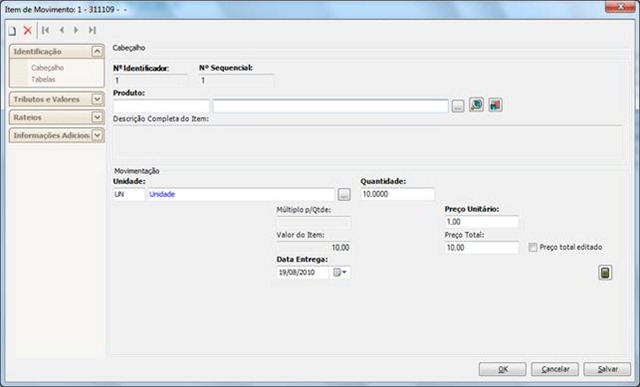Click the new record icon in toolbar
Image resolution: width=640 pixels, height=387 pixels.
click(12, 31)
